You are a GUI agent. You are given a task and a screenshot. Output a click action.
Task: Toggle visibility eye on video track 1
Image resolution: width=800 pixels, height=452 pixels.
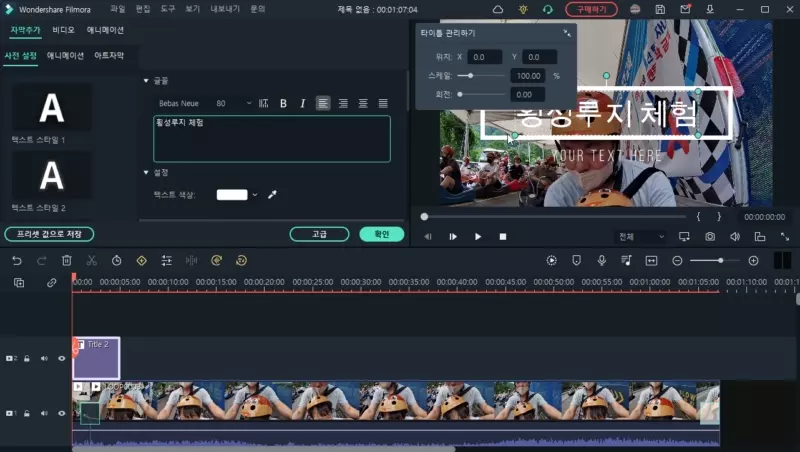pyautogui.click(x=62, y=413)
